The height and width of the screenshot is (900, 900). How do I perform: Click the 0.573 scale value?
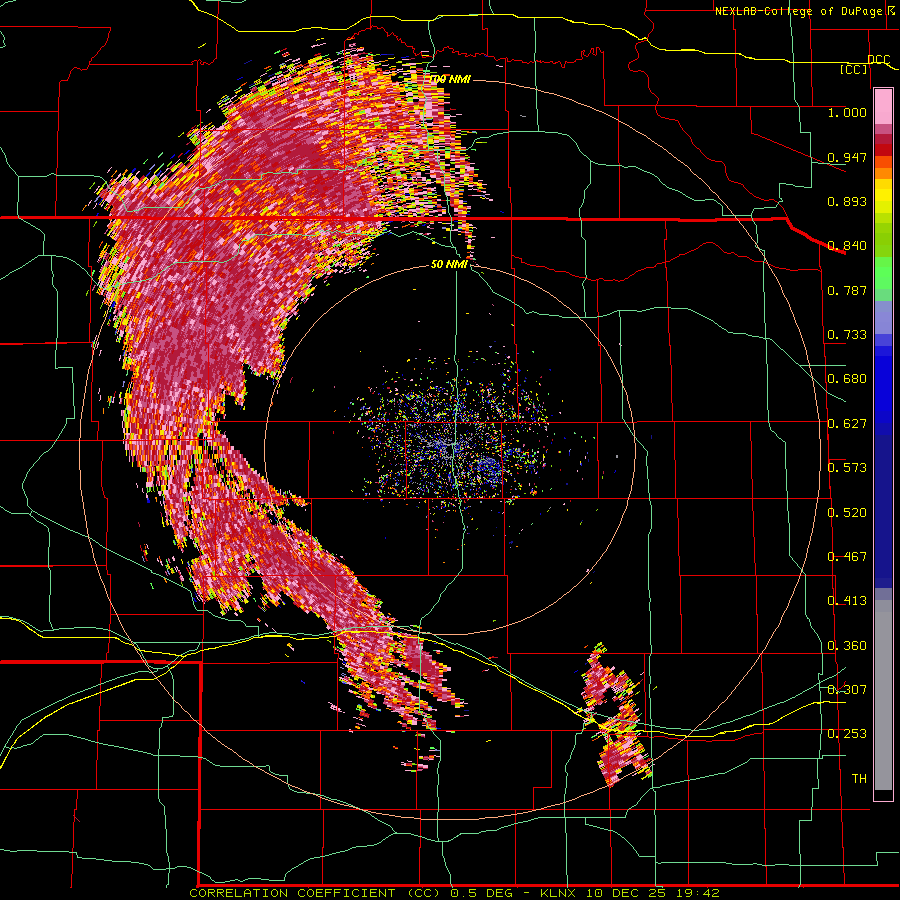point(847,468)
